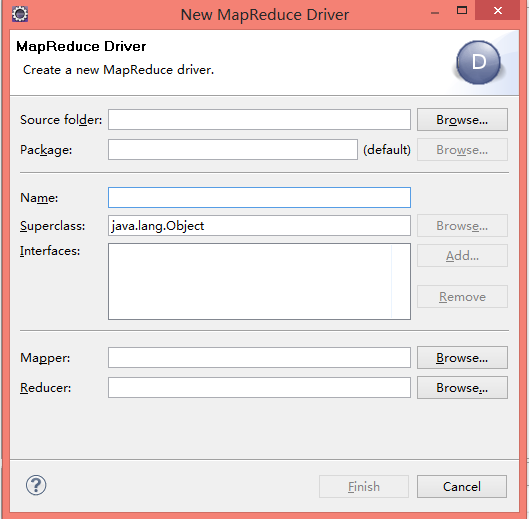Cancel the New MapReduce Driver dialog

coord(462,487)
